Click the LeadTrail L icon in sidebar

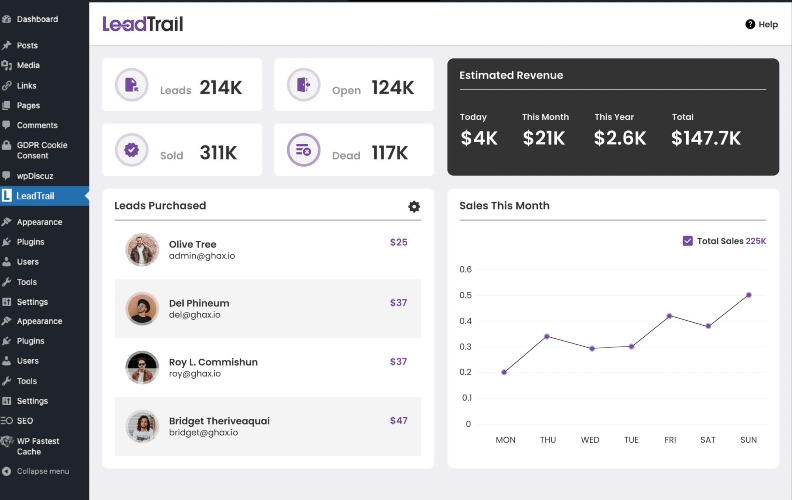click(6, 195)
